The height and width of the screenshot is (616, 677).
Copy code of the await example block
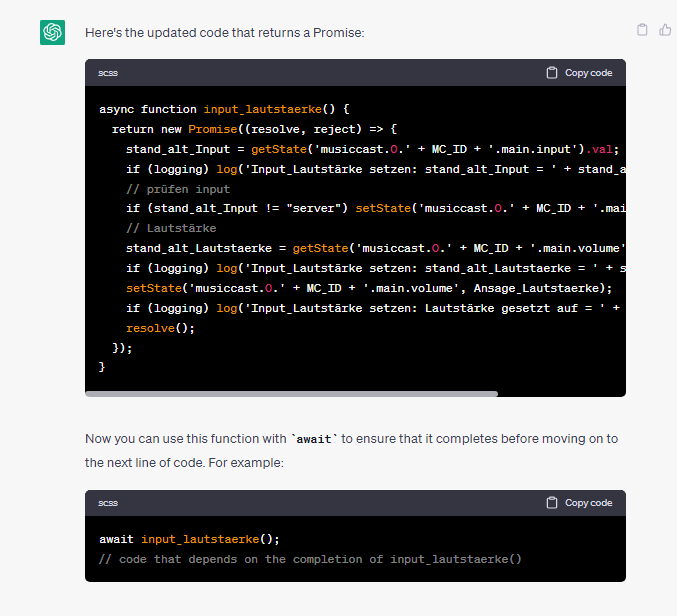[x=579, y=502]
